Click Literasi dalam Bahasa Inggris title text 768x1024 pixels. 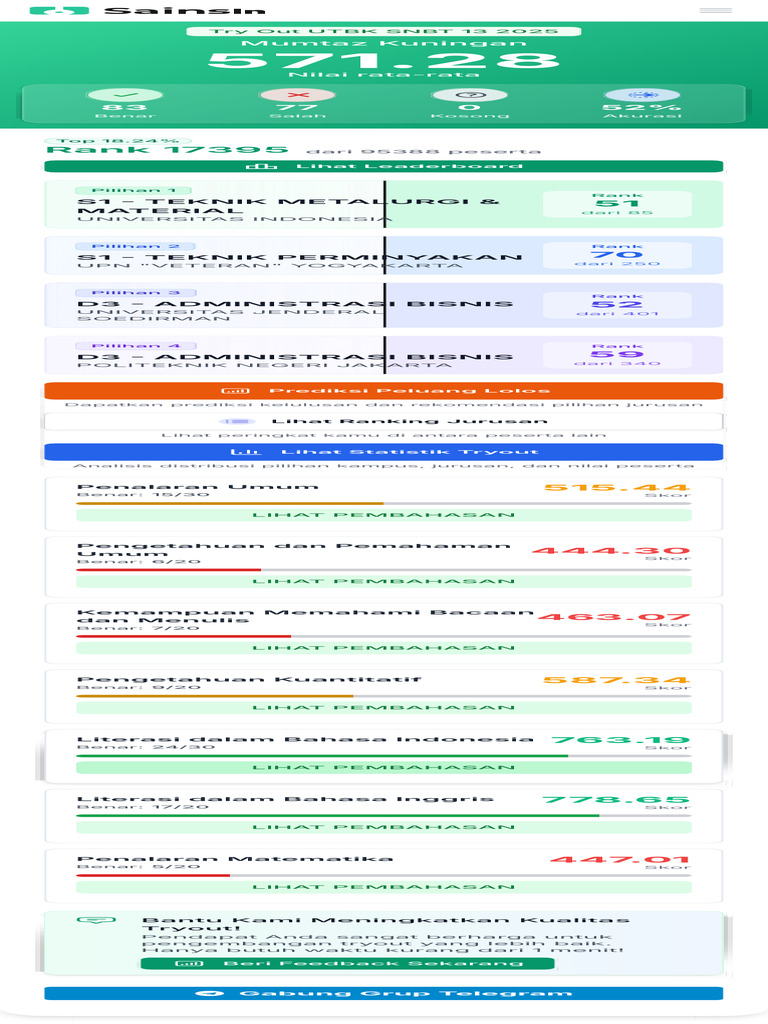pos(285,799)
